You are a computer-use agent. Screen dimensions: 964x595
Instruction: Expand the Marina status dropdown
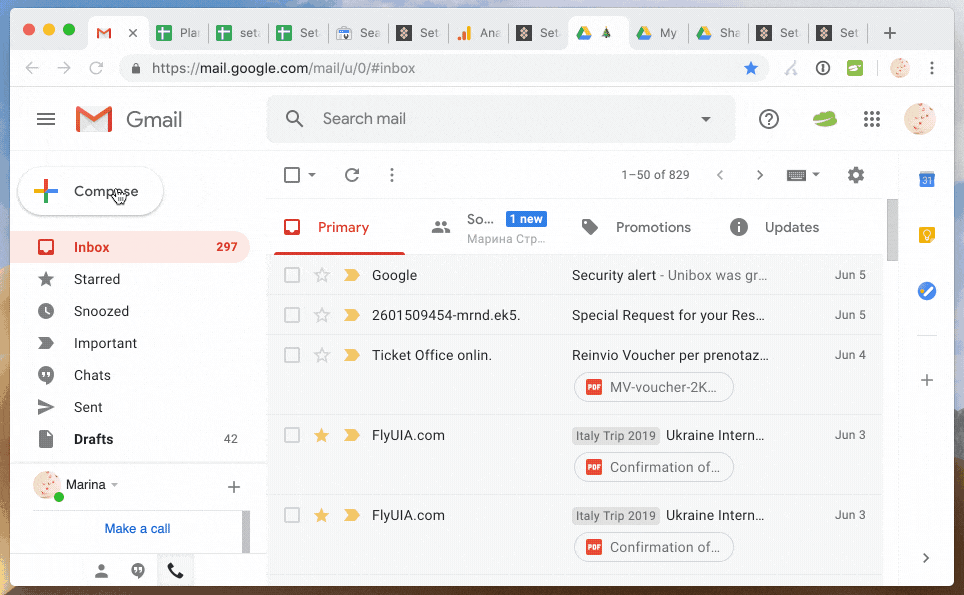(x=114, y=485)
